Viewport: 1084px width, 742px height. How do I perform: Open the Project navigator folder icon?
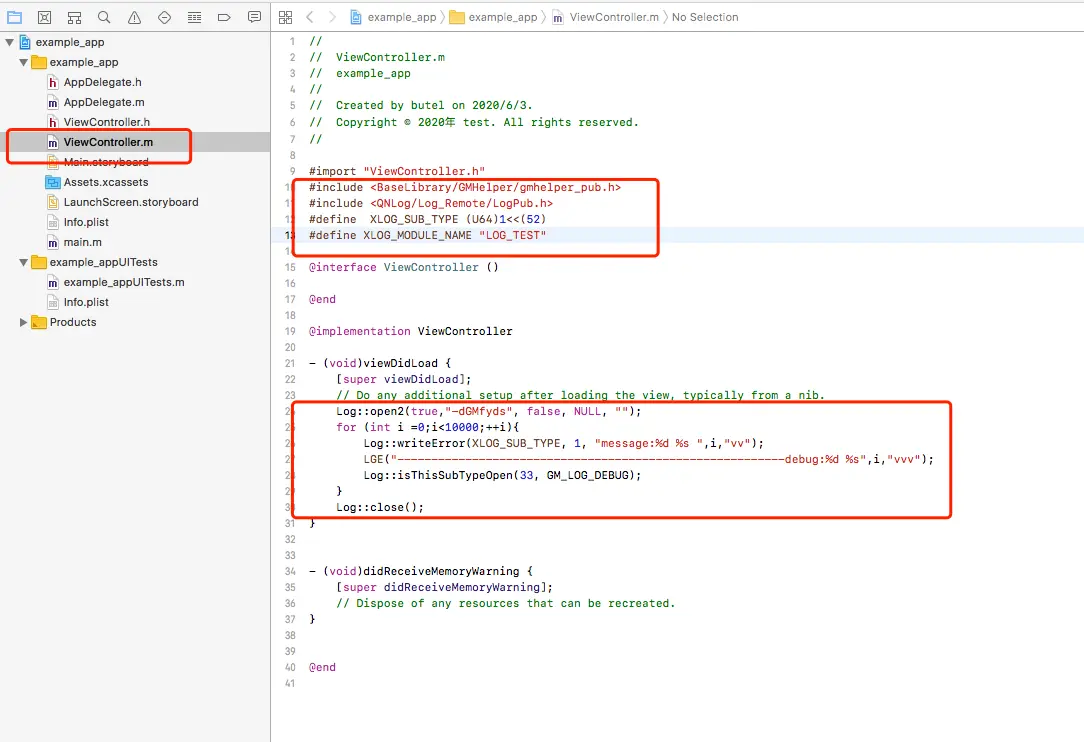pyautogui.click(x=15, y=17)
